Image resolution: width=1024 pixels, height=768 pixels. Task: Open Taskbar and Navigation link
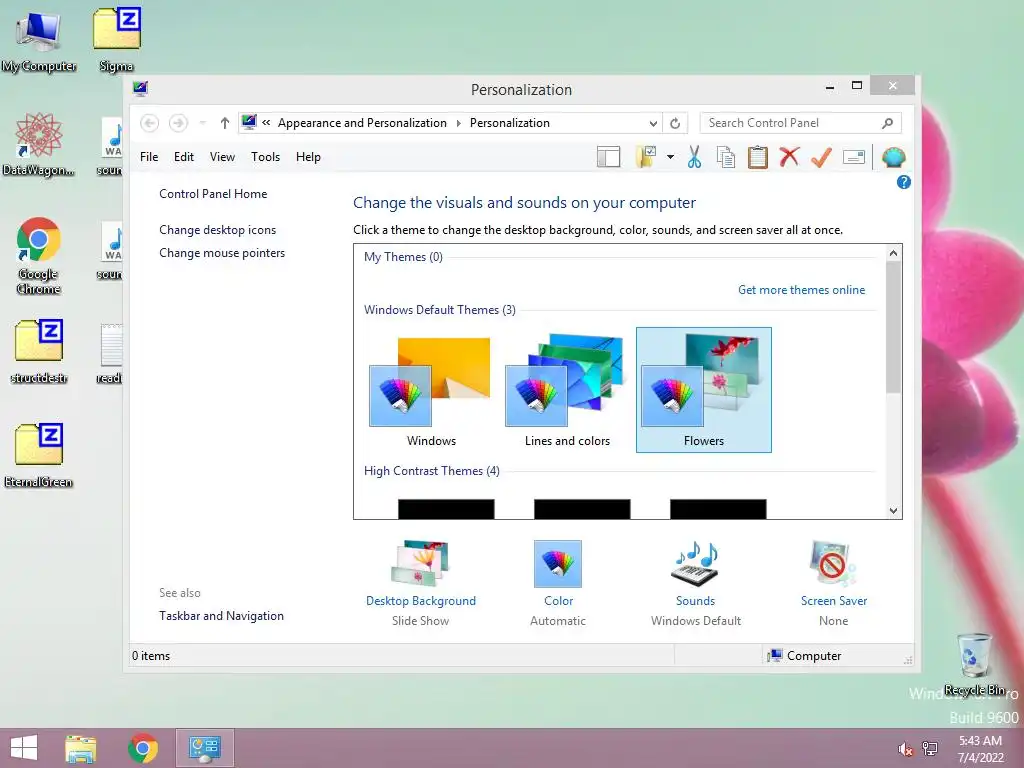[221, 616]
